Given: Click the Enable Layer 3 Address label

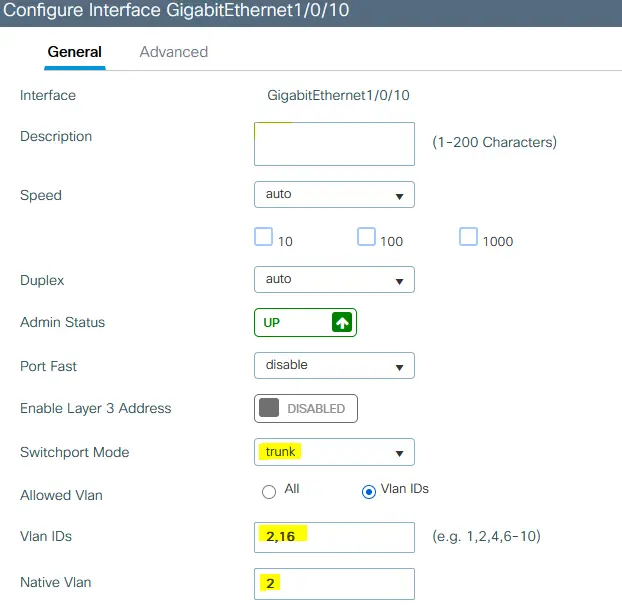Looking at the screenshot, I should pos(96,408).
